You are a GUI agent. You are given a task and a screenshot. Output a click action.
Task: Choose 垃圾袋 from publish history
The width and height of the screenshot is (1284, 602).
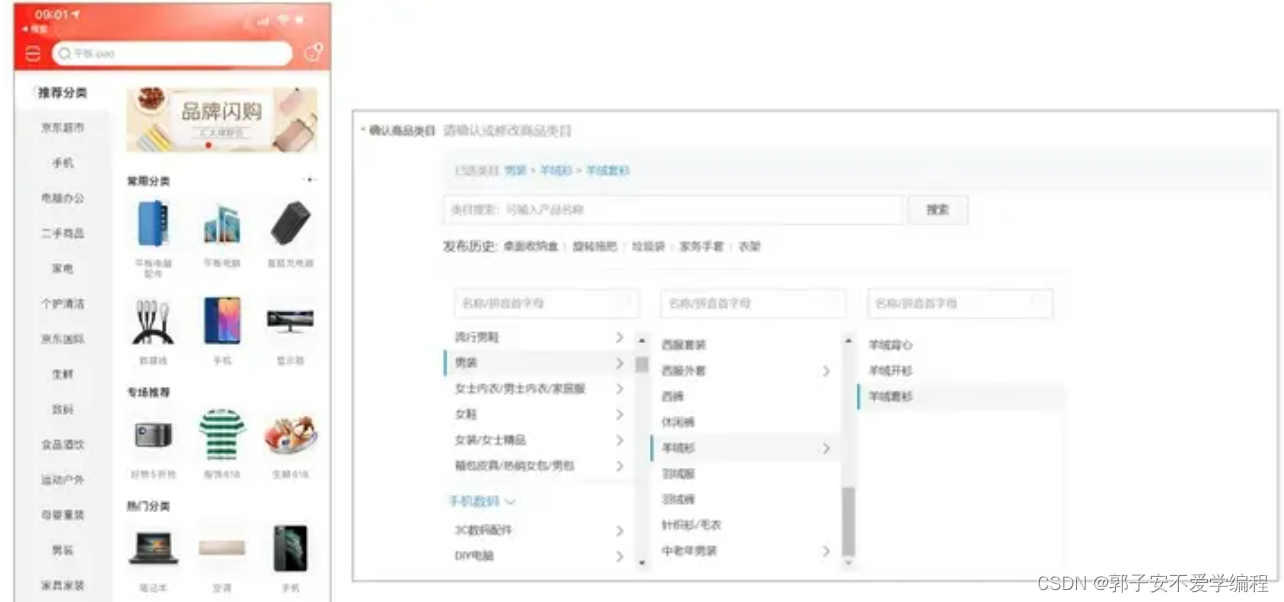click(x=648, y=246)
